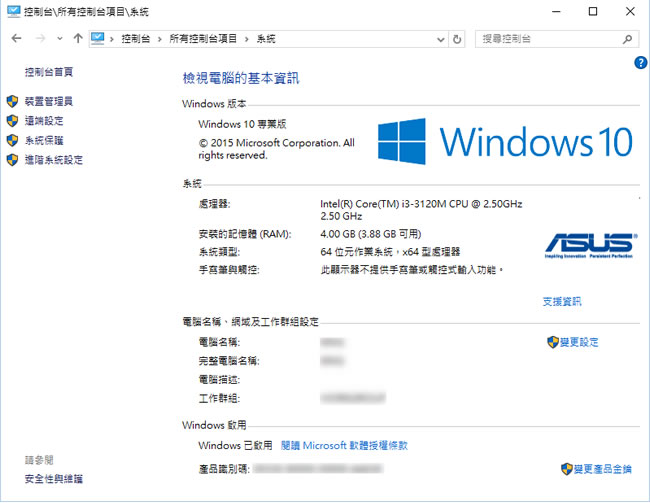650x503 pixels.
Task: Click the window title bar system icon
Action: pos(13,11)
